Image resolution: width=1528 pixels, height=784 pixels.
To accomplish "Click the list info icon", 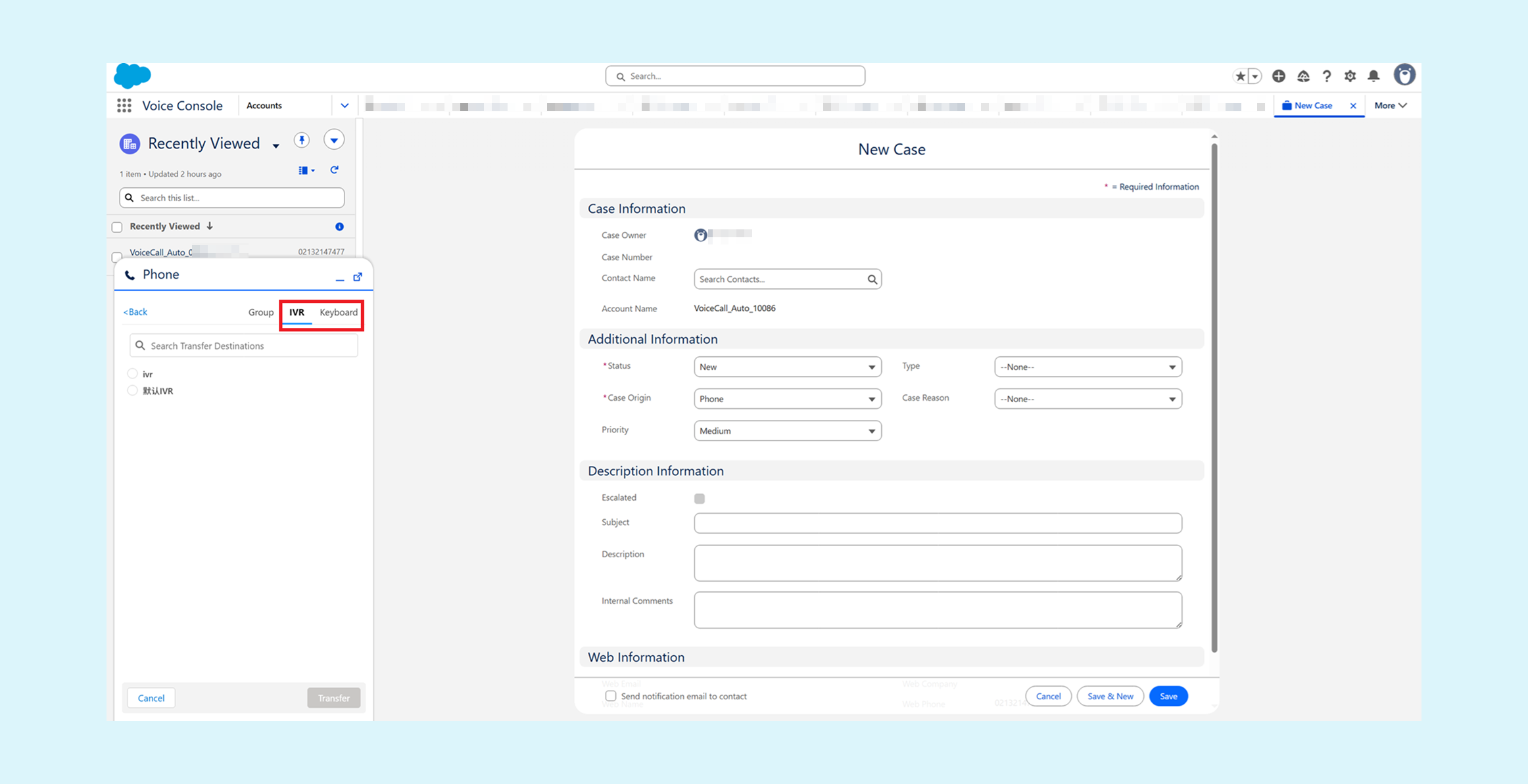I will 339,227.
